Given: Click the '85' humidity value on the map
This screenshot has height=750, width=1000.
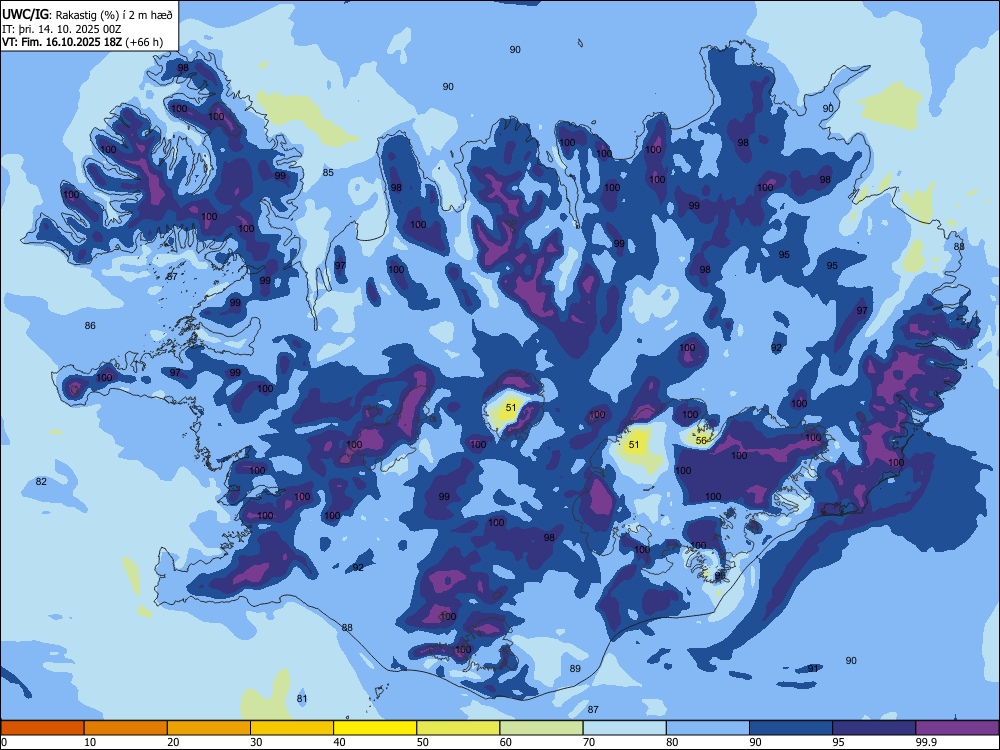Looking at the screenshot, I should click(x=328, y=172).
